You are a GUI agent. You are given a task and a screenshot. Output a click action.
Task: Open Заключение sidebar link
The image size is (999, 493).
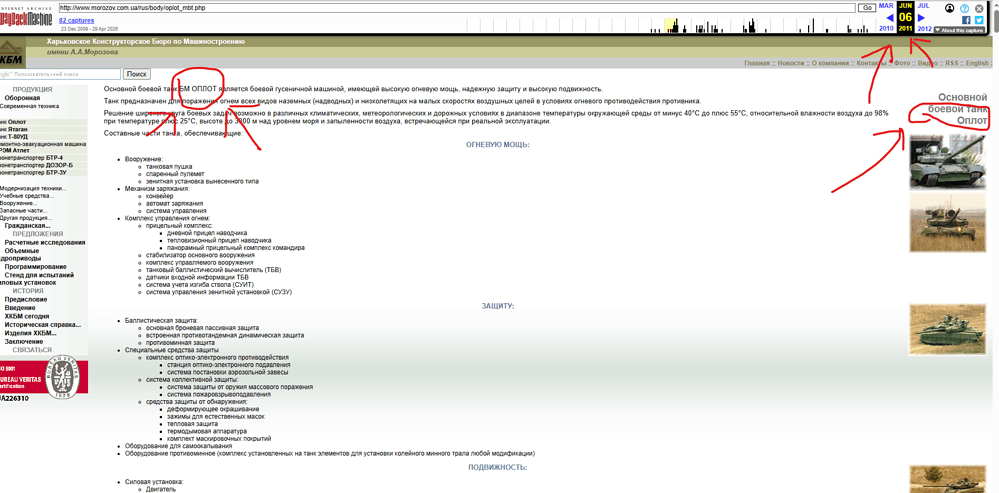click(x=24, y=341)
